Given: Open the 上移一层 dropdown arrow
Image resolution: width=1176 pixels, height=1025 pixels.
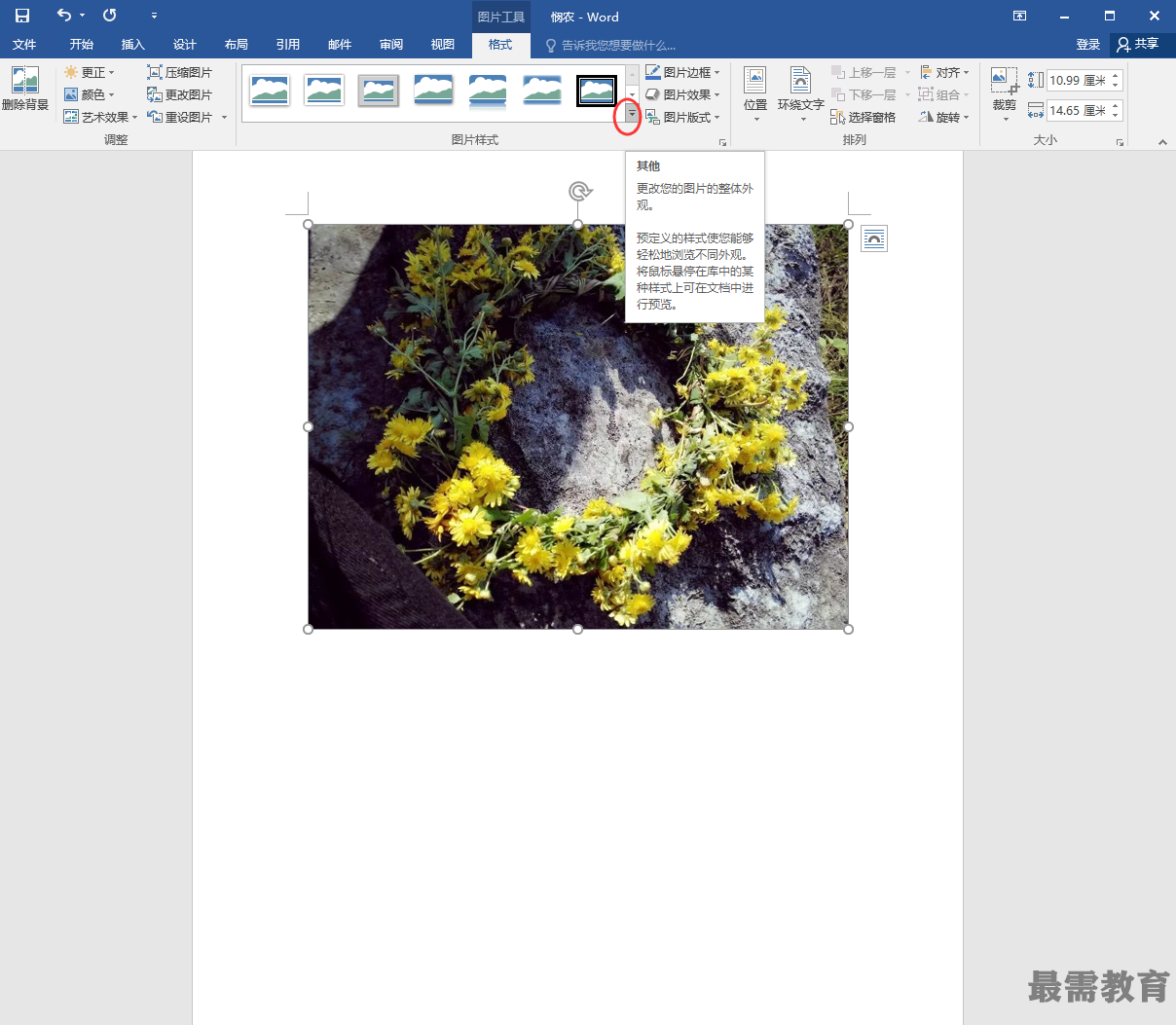Looking at the screenshot, I should pos(907,72).
